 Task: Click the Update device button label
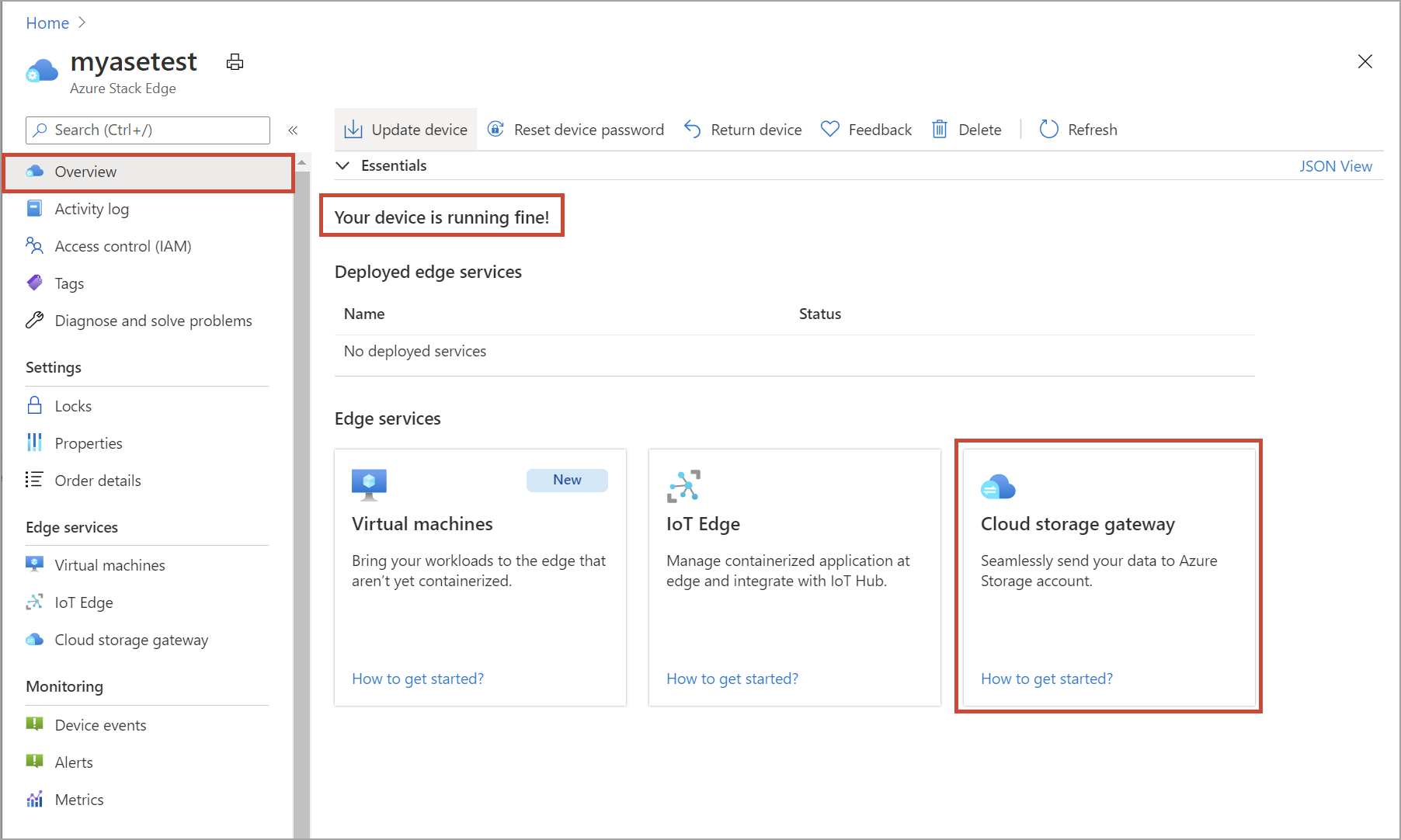point(419,130)
